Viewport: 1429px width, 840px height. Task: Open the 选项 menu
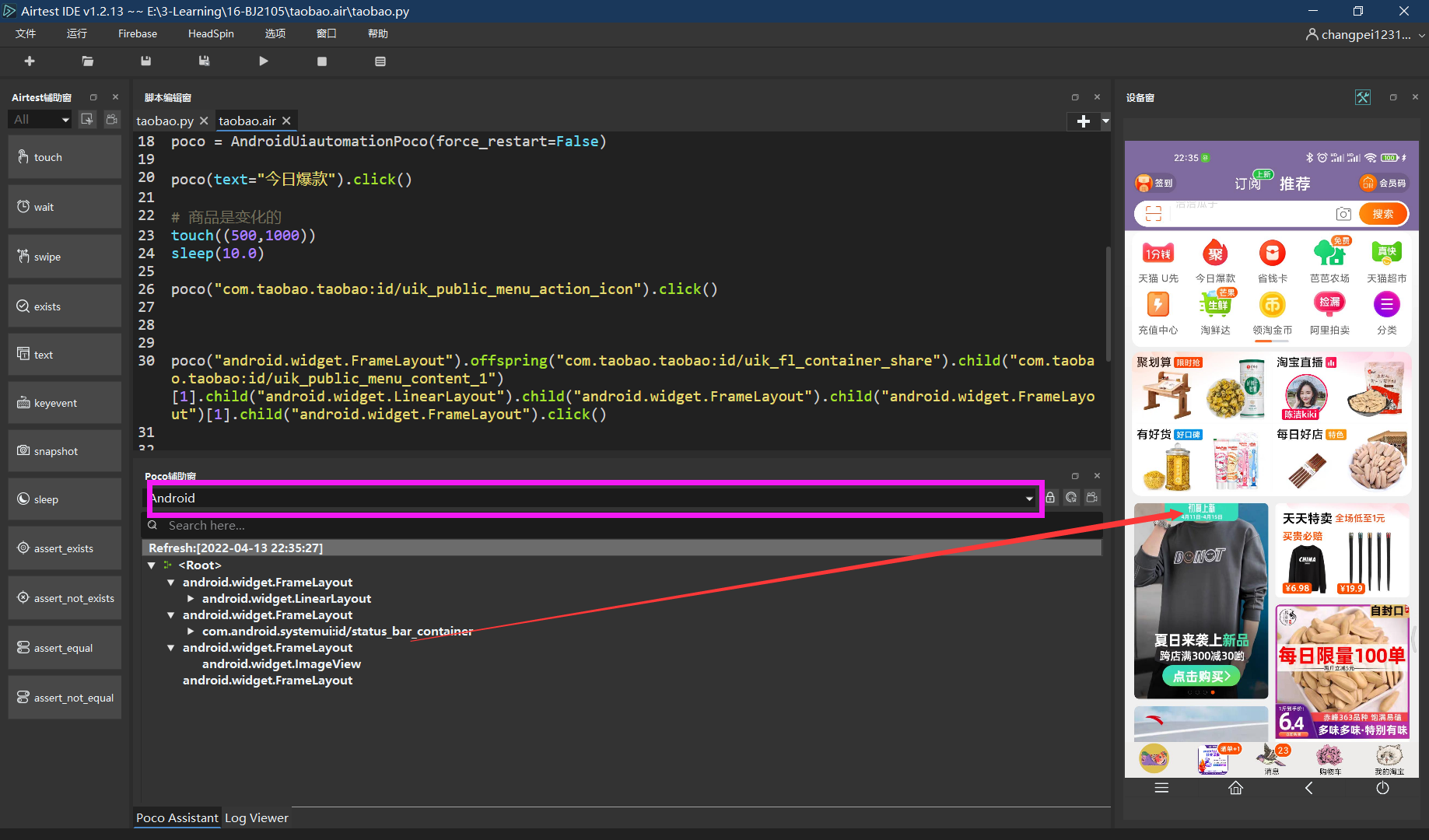coord(275,33)
